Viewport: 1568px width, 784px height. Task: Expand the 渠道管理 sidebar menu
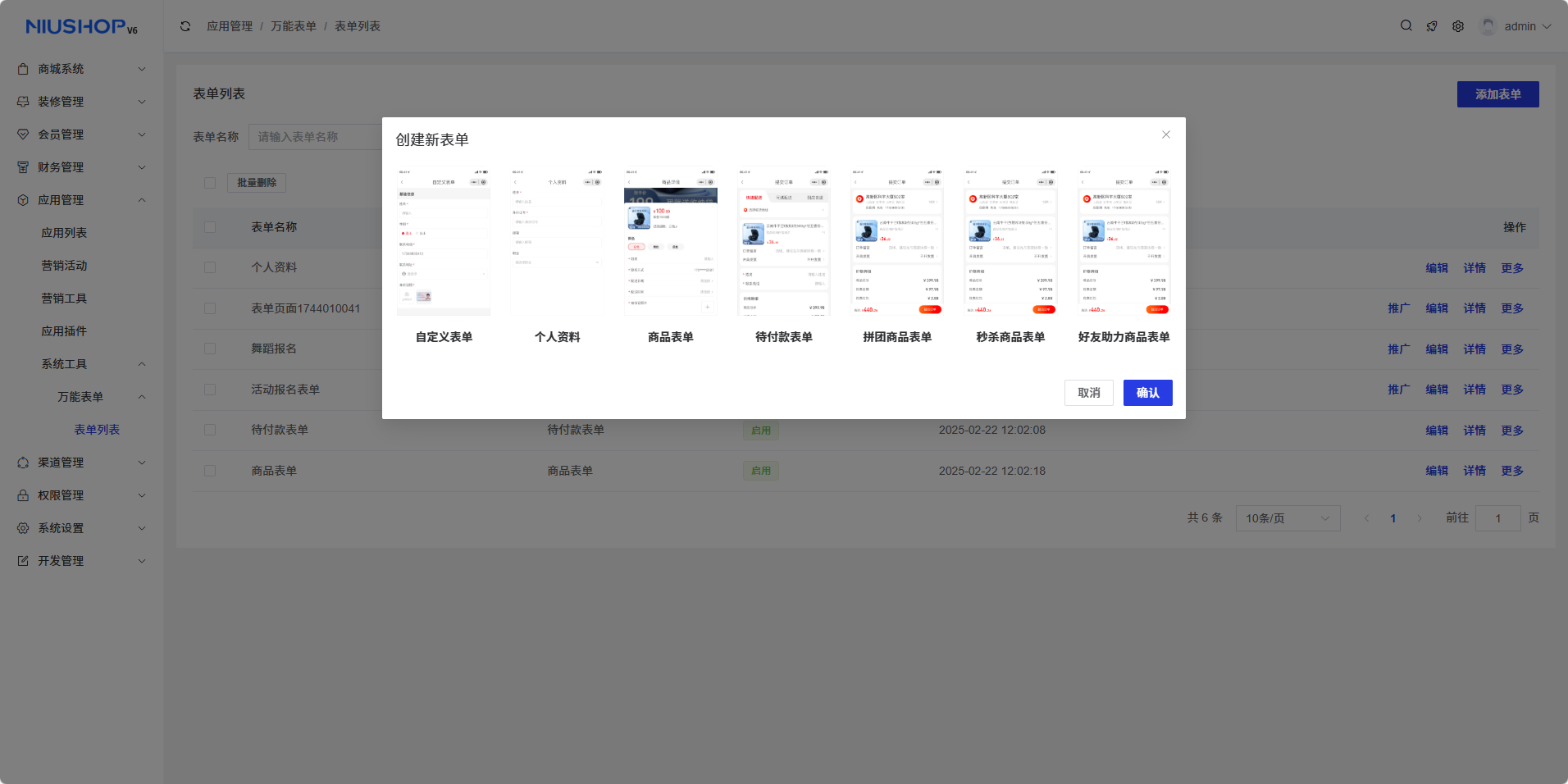[x=80, y=463]
